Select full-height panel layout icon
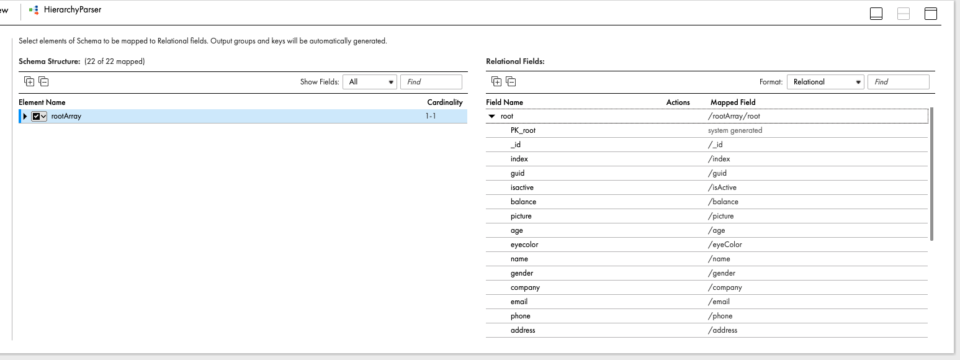 pos(931,13)
